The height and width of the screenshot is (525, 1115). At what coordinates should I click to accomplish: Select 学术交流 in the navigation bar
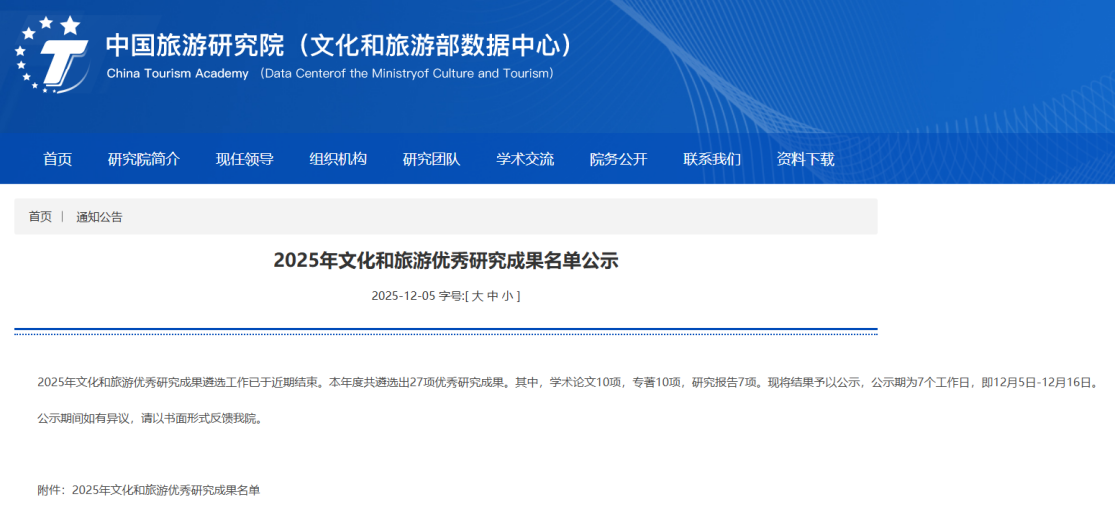[x=525, y=159]
